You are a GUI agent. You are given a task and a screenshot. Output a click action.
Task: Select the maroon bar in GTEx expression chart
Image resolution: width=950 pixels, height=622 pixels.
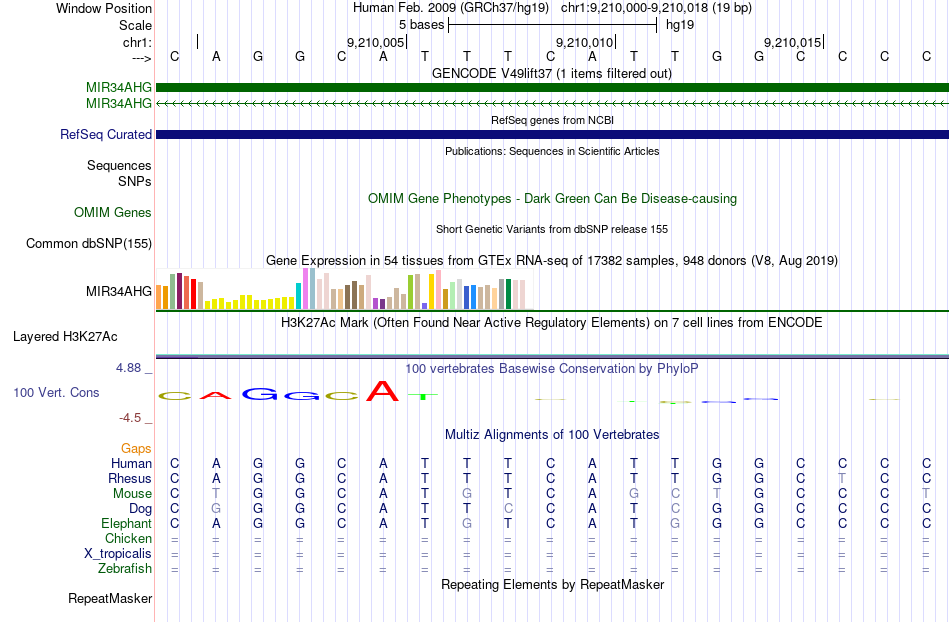[x=179, y=291]
